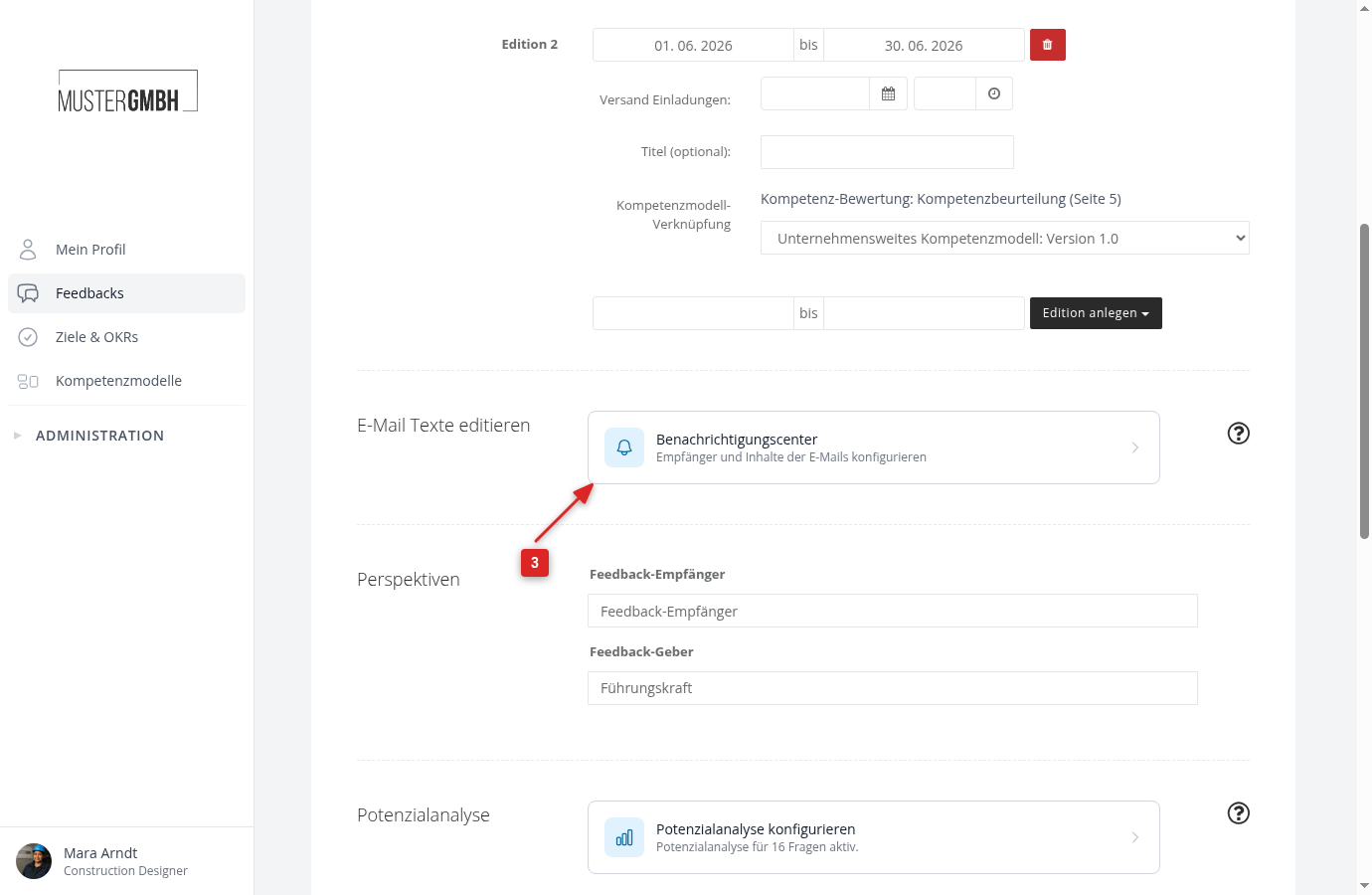Click the bell icon in Benachrichtigungscenter
The height and width of the screenshot is (895, 1372).
coord(624,447)
